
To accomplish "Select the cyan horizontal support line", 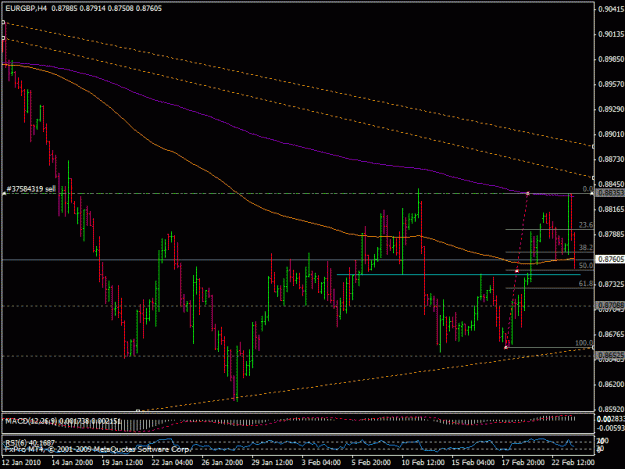I will [x=459, y=275].
